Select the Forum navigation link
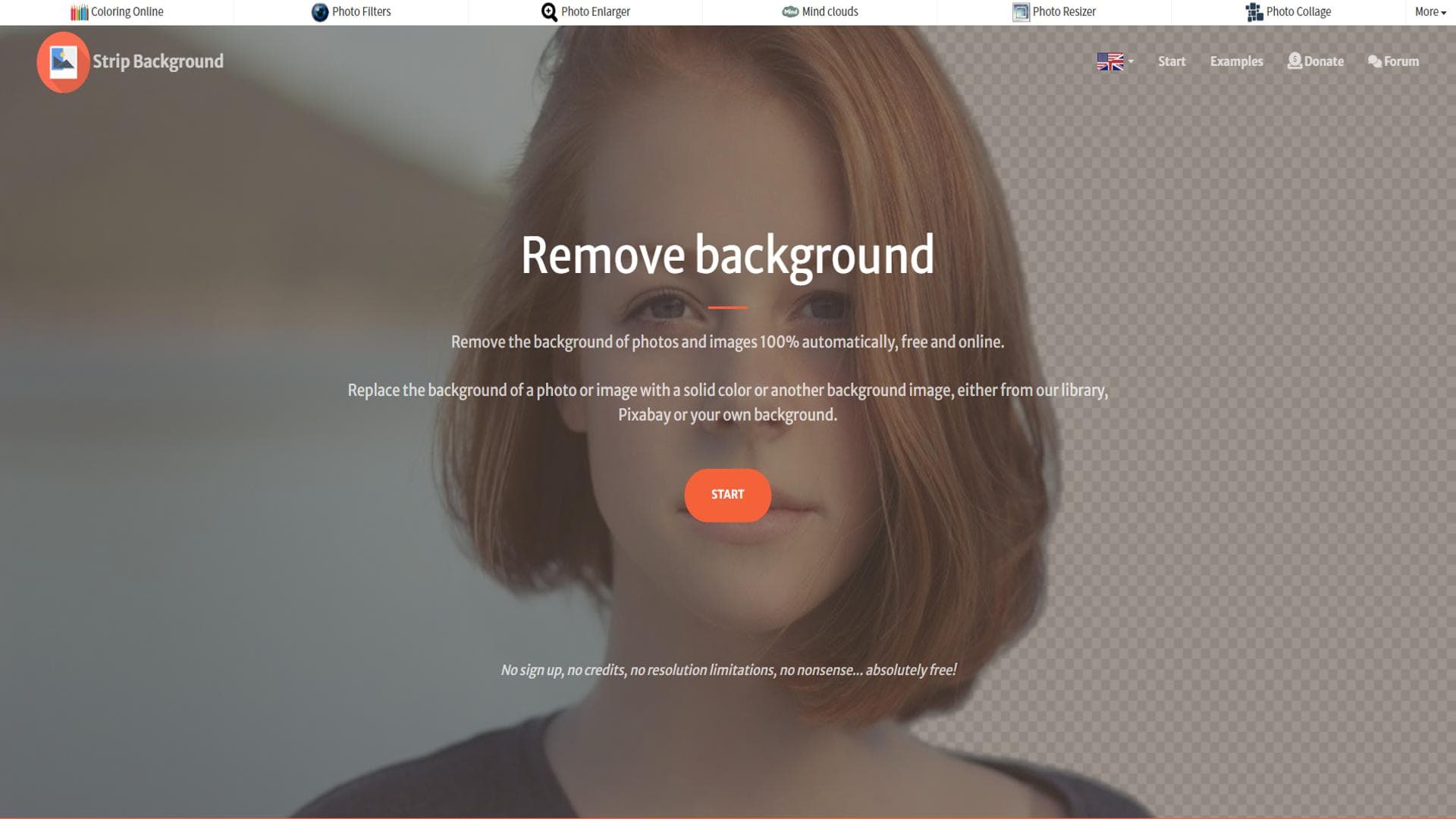1456x819 pixels. coord(1401,61)
